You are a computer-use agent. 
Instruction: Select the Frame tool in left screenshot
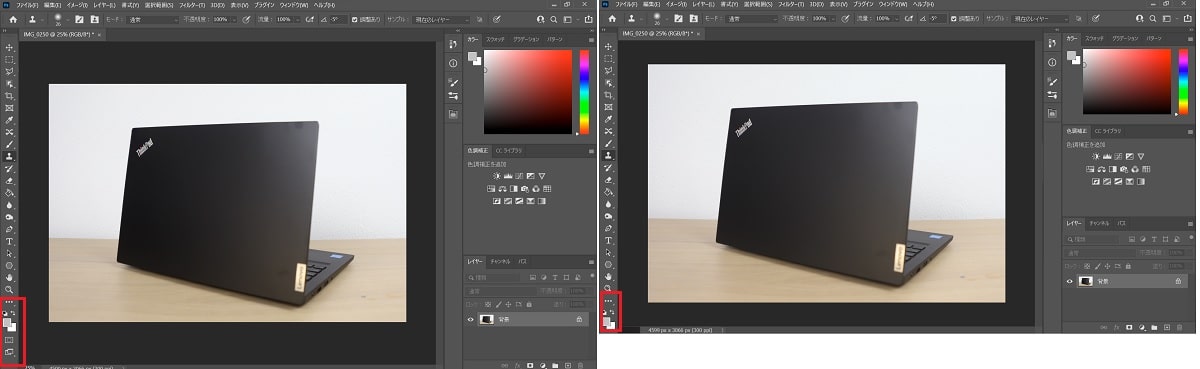click(9, 107)
